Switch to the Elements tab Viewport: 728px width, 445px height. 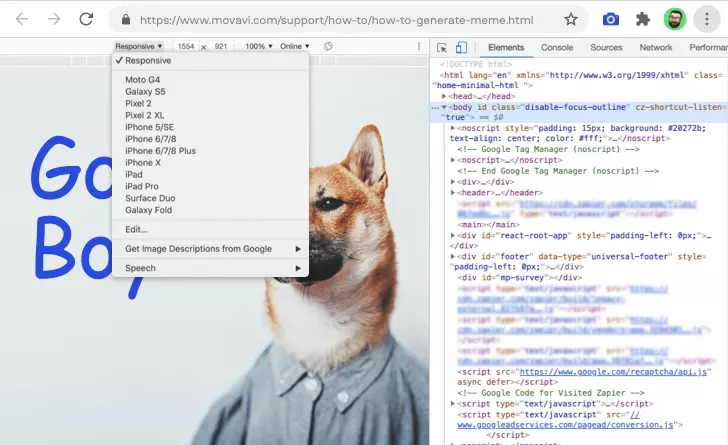click(x=506, y=47)
